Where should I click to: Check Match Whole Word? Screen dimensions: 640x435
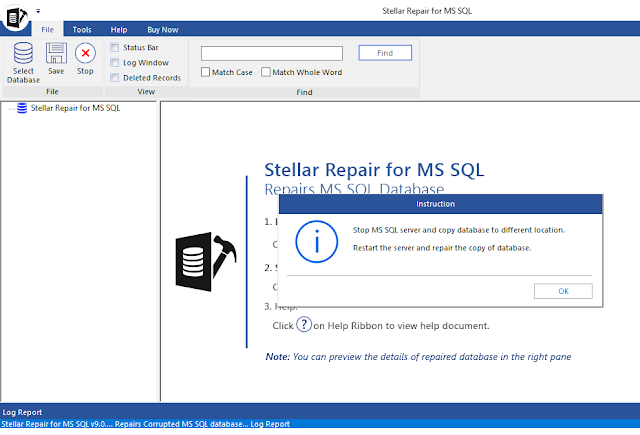266,72
